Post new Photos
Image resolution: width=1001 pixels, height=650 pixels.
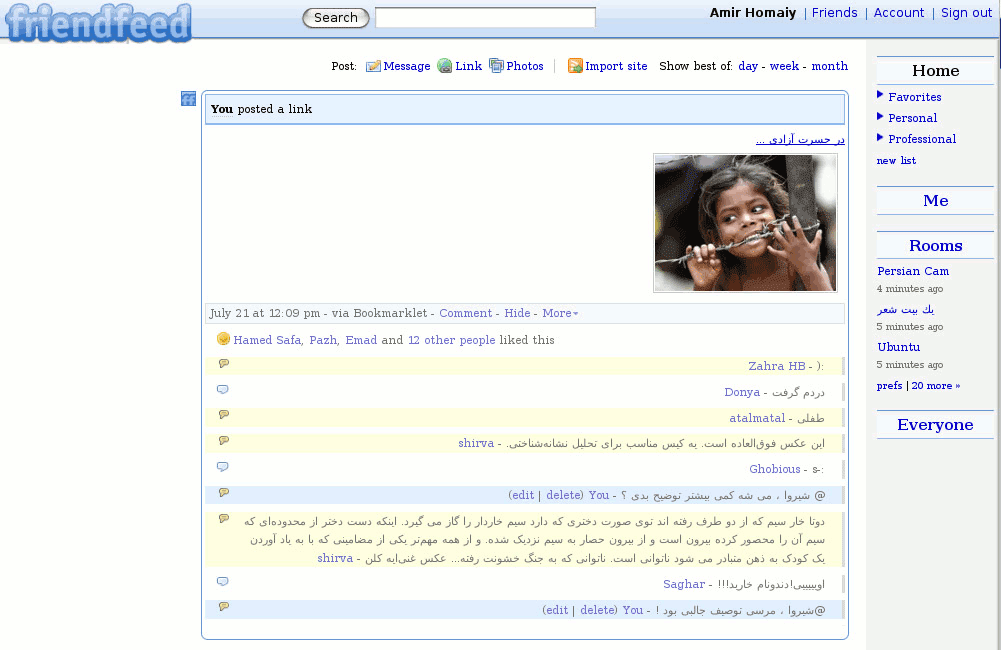525,66
